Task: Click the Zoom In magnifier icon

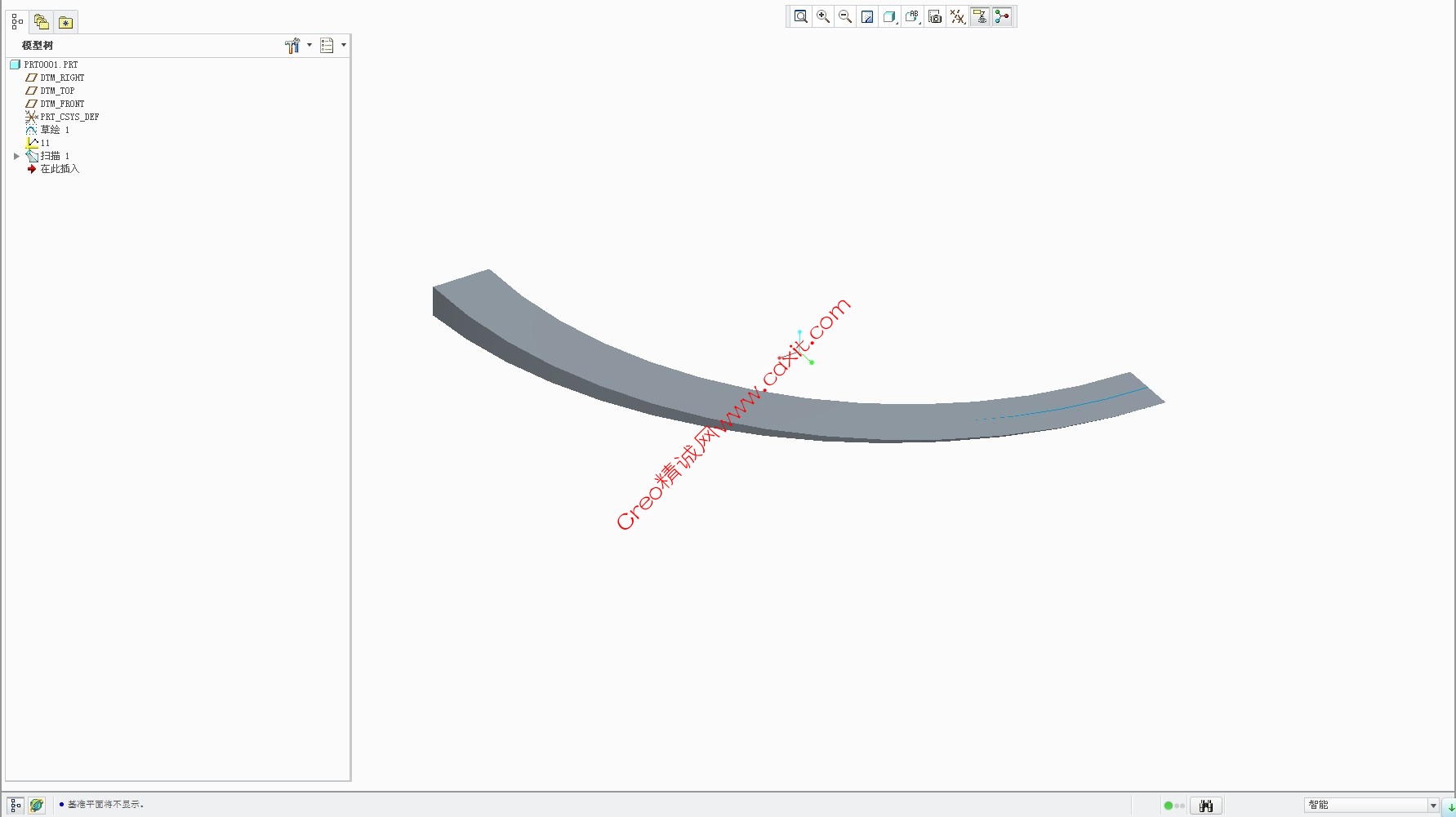Action: 823,16
